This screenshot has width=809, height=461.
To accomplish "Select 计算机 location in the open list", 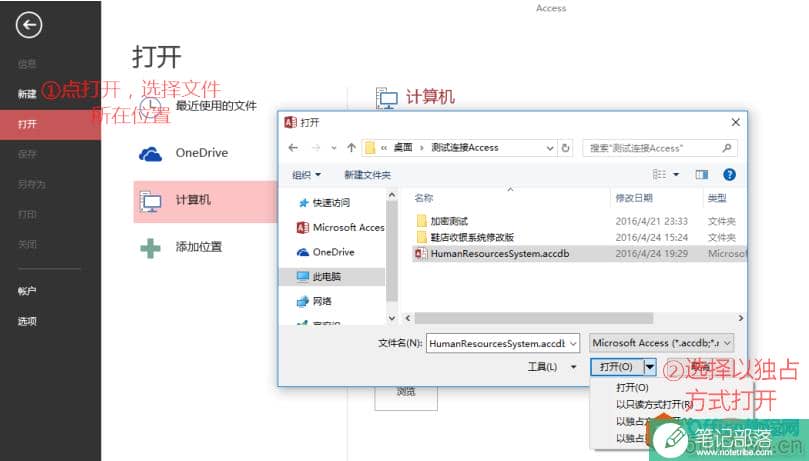I will tap(205, 201).
